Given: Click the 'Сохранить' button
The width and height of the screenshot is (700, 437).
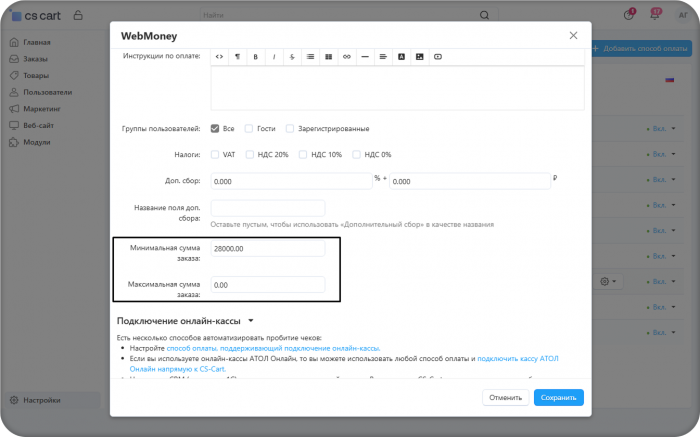Looking at the screenshot, I should (558, 398).
